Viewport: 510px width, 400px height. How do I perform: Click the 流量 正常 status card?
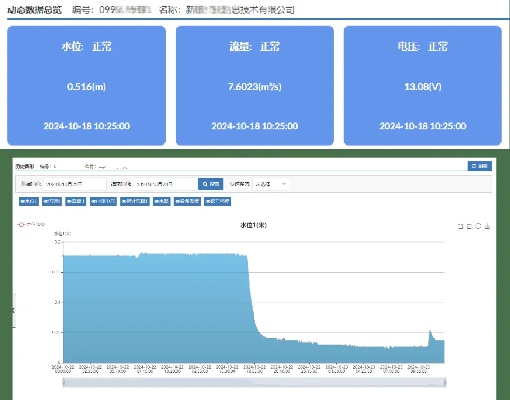[255, 86]
